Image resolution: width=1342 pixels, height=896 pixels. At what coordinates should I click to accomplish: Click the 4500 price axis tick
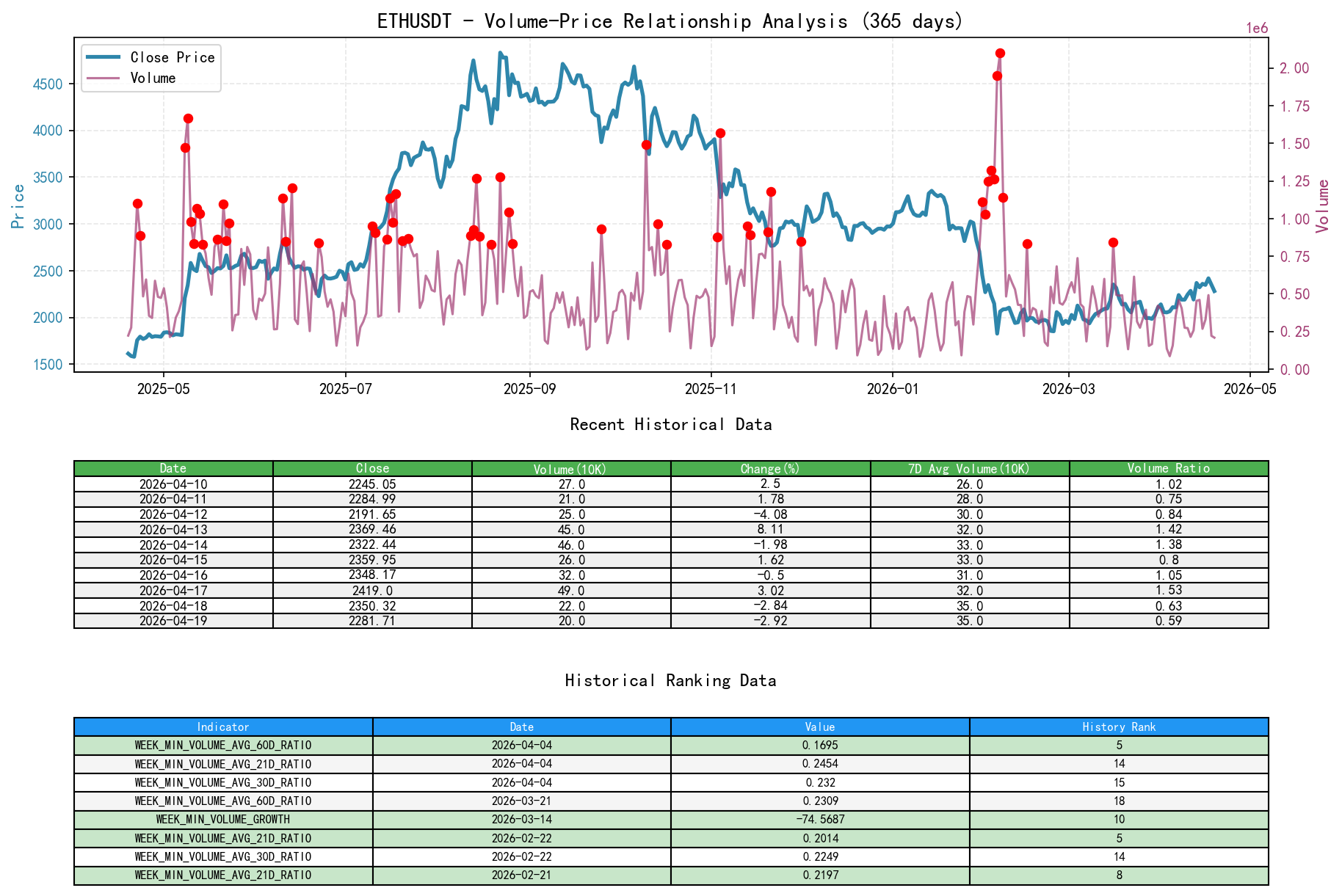tap(48, 84)
